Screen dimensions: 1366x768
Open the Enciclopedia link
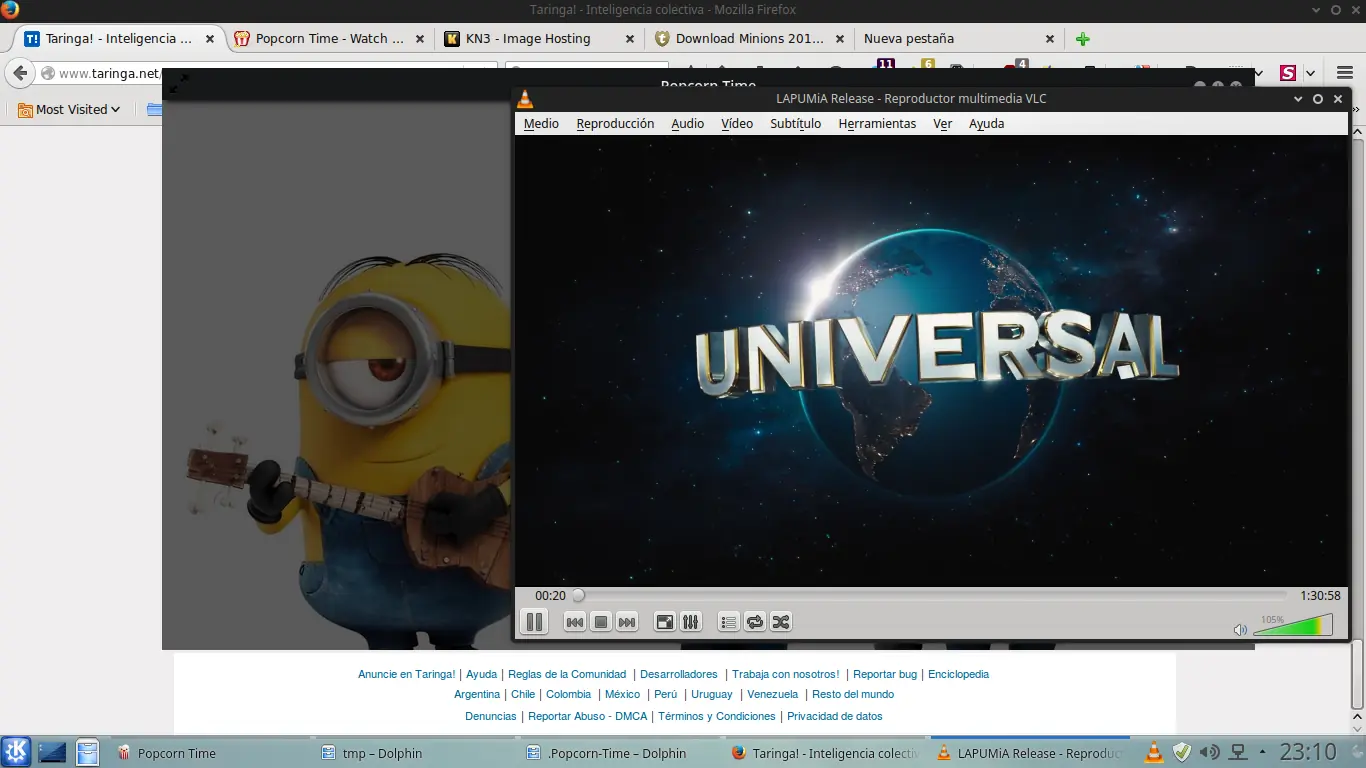958,675
